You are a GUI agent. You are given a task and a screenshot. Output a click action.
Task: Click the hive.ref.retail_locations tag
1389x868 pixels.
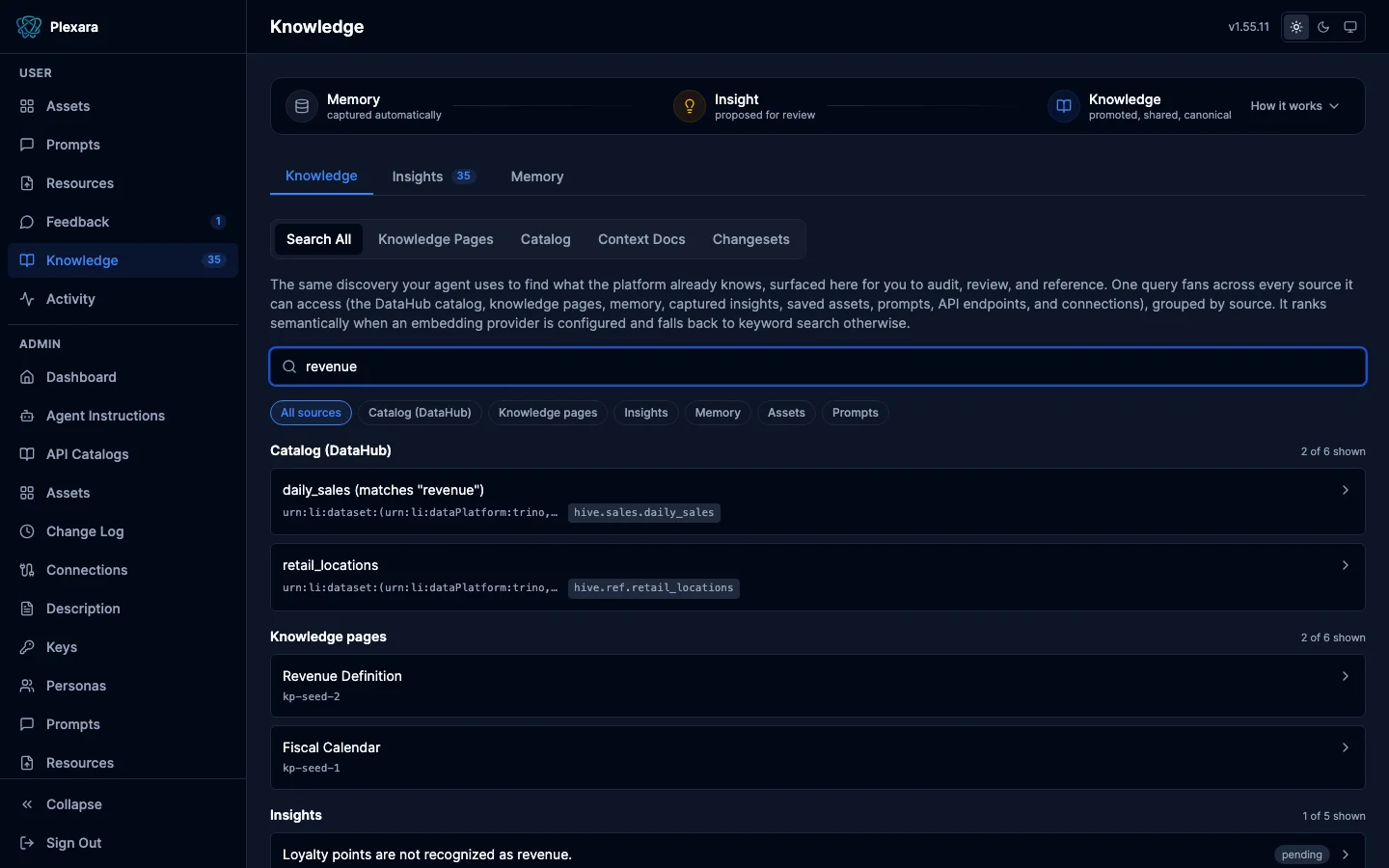pyautogui.click(x=654, y=588)
